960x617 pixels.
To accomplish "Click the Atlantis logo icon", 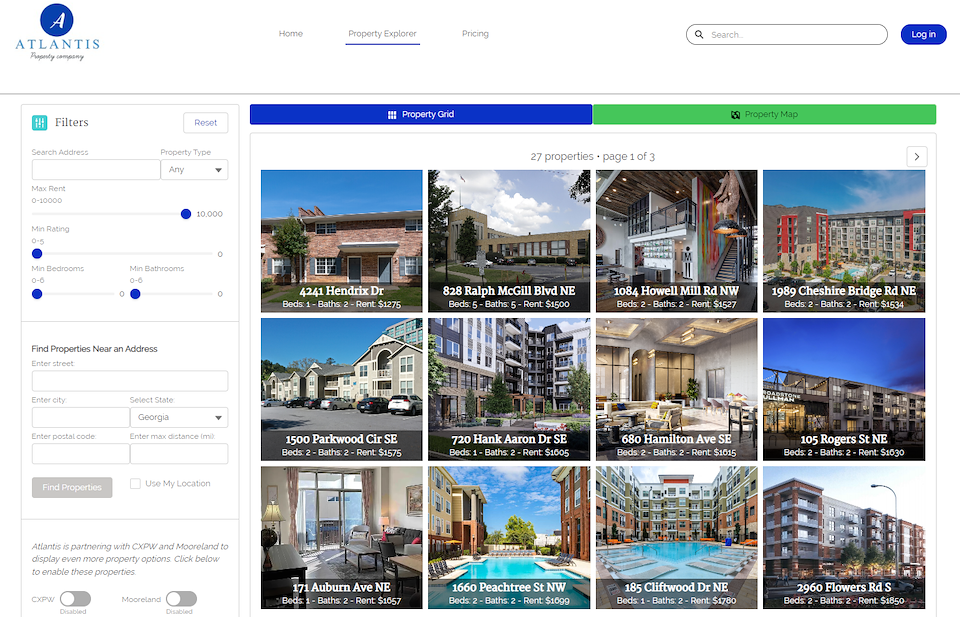I will click(x=57, y=20).
